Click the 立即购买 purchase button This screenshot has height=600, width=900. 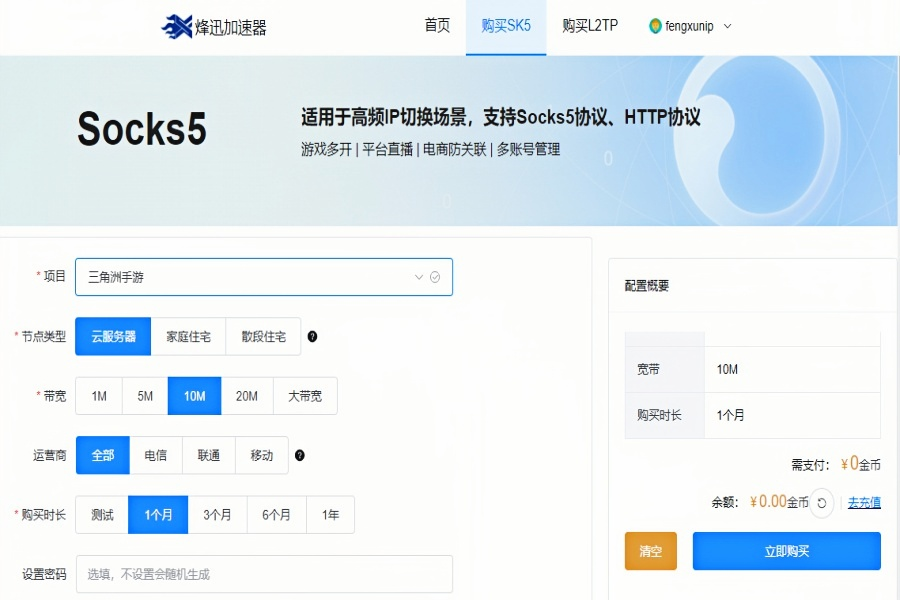[786, 551]
